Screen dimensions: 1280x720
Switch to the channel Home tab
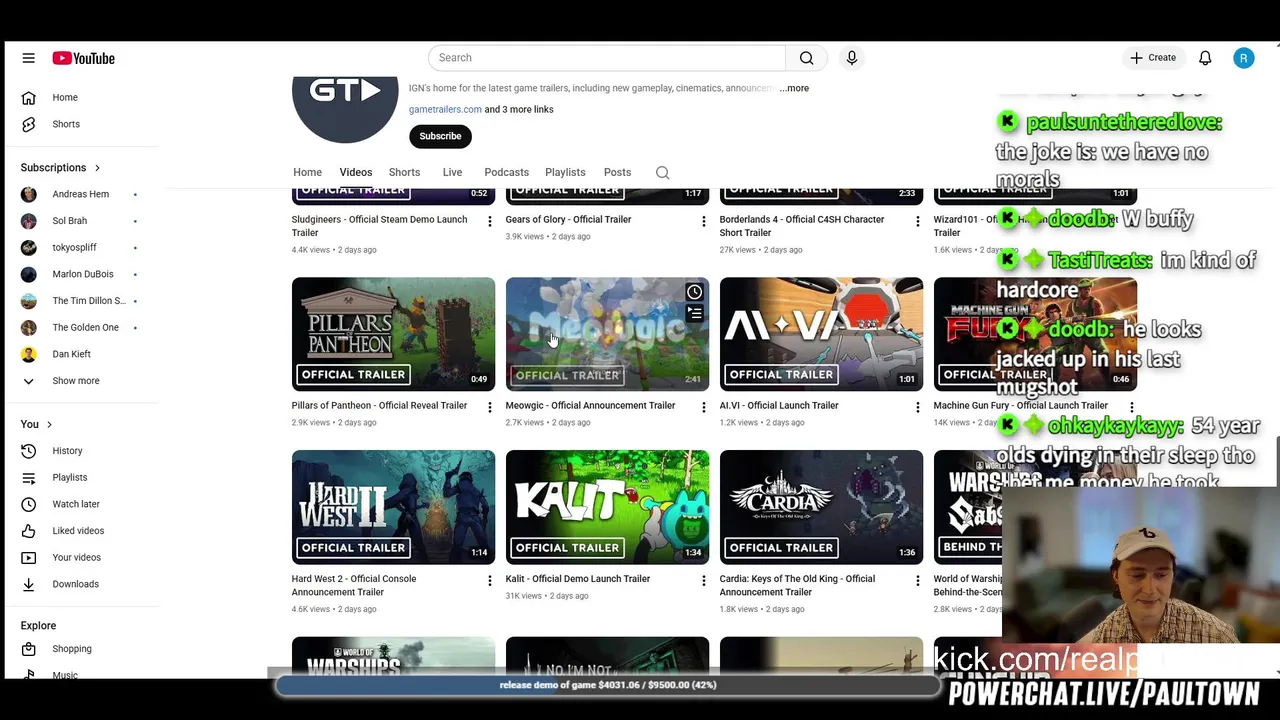click(307, 172)
